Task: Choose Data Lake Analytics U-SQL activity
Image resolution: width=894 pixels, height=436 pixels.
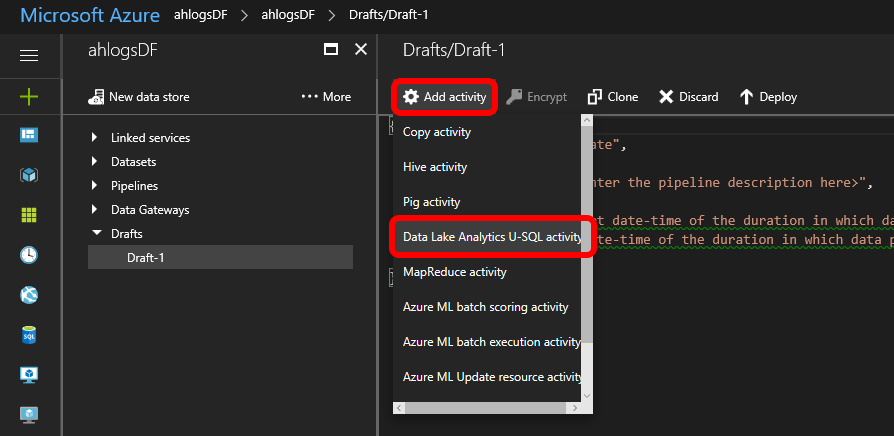Action: tap(491, 237)
